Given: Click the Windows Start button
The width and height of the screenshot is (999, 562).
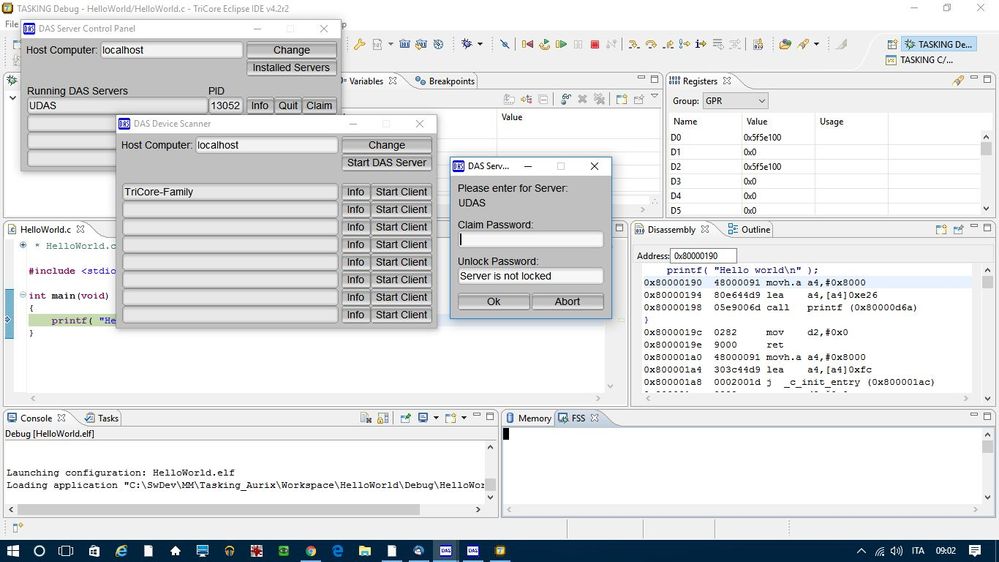Looking at the screenshot, I should coord(13,551).
